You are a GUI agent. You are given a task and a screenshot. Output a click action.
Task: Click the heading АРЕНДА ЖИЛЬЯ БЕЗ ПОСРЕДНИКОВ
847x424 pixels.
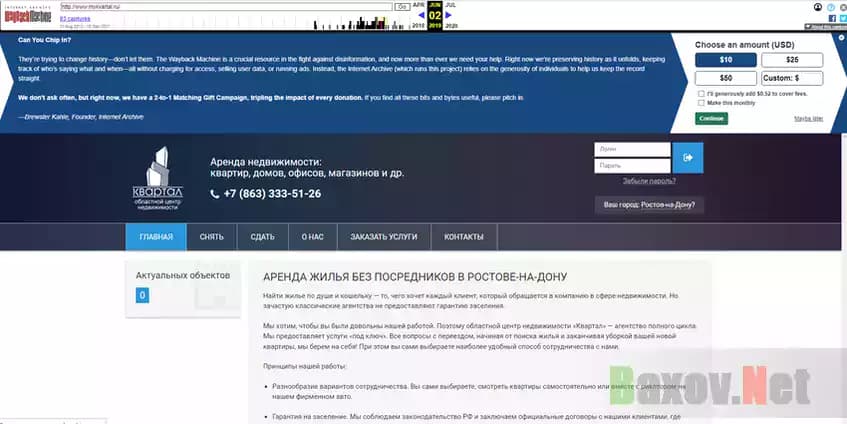pyautogui.click(x=415, y=277)
